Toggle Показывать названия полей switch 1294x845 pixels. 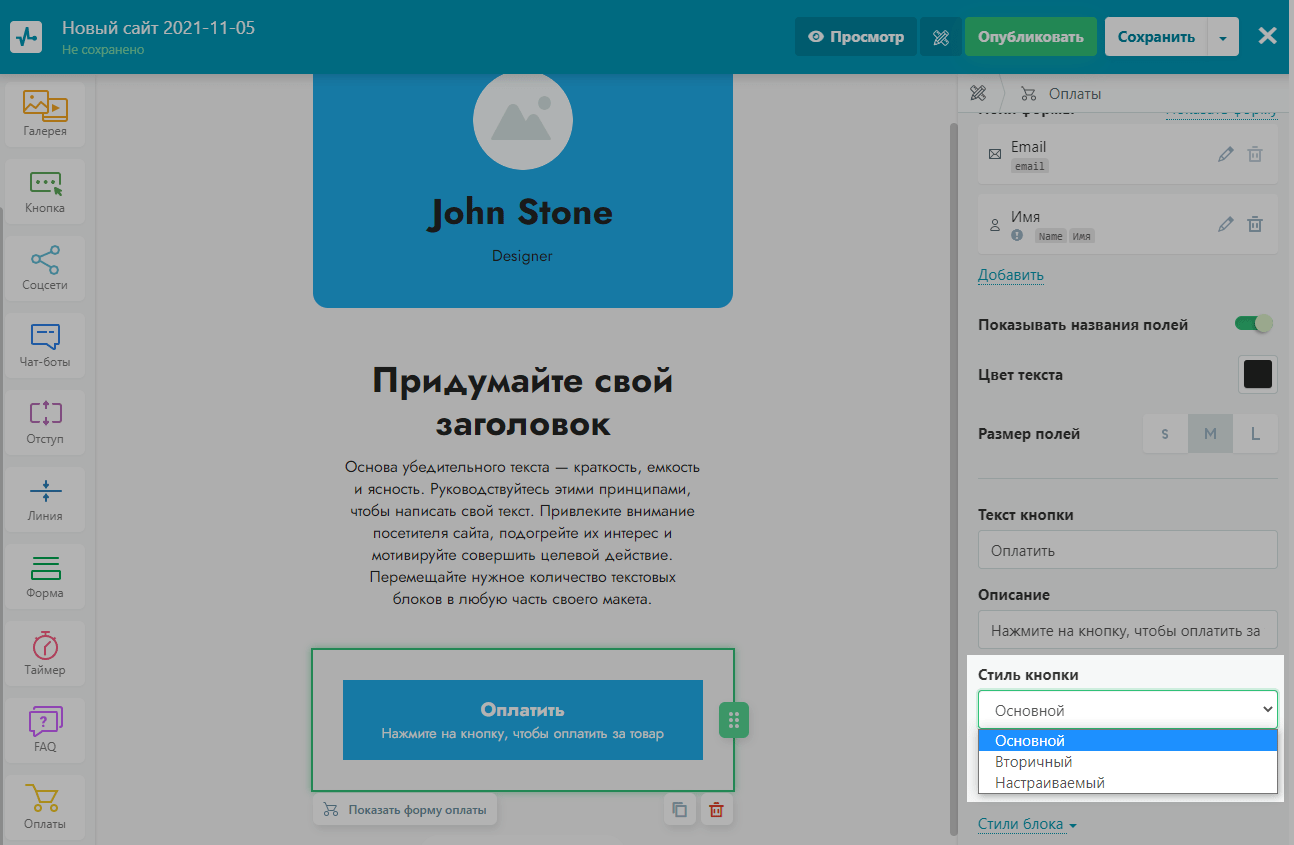[1254, 324]
